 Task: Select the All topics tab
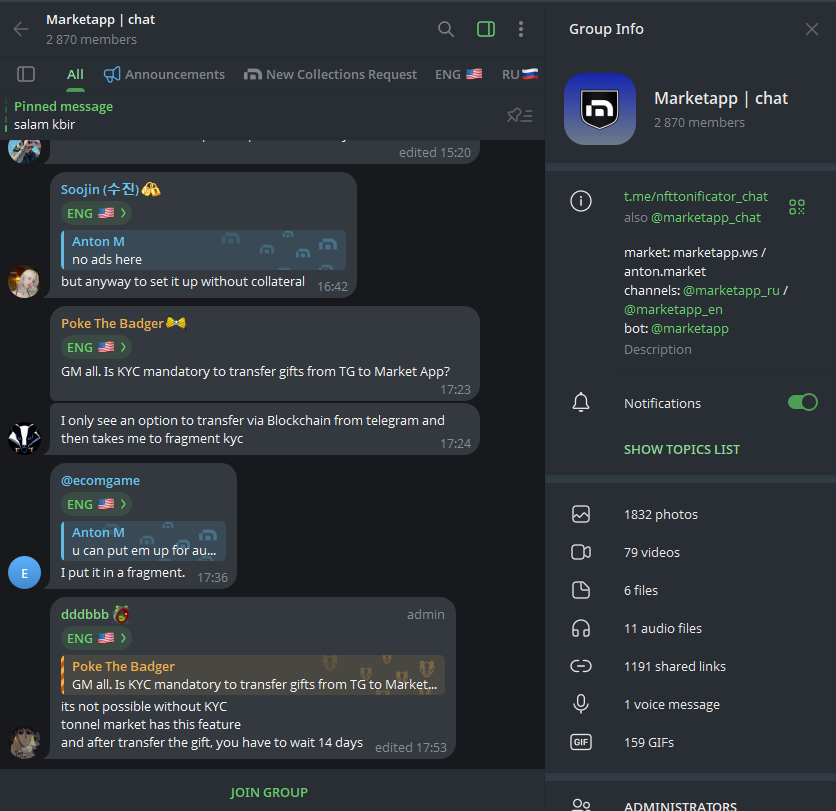[x=75, y=75]
